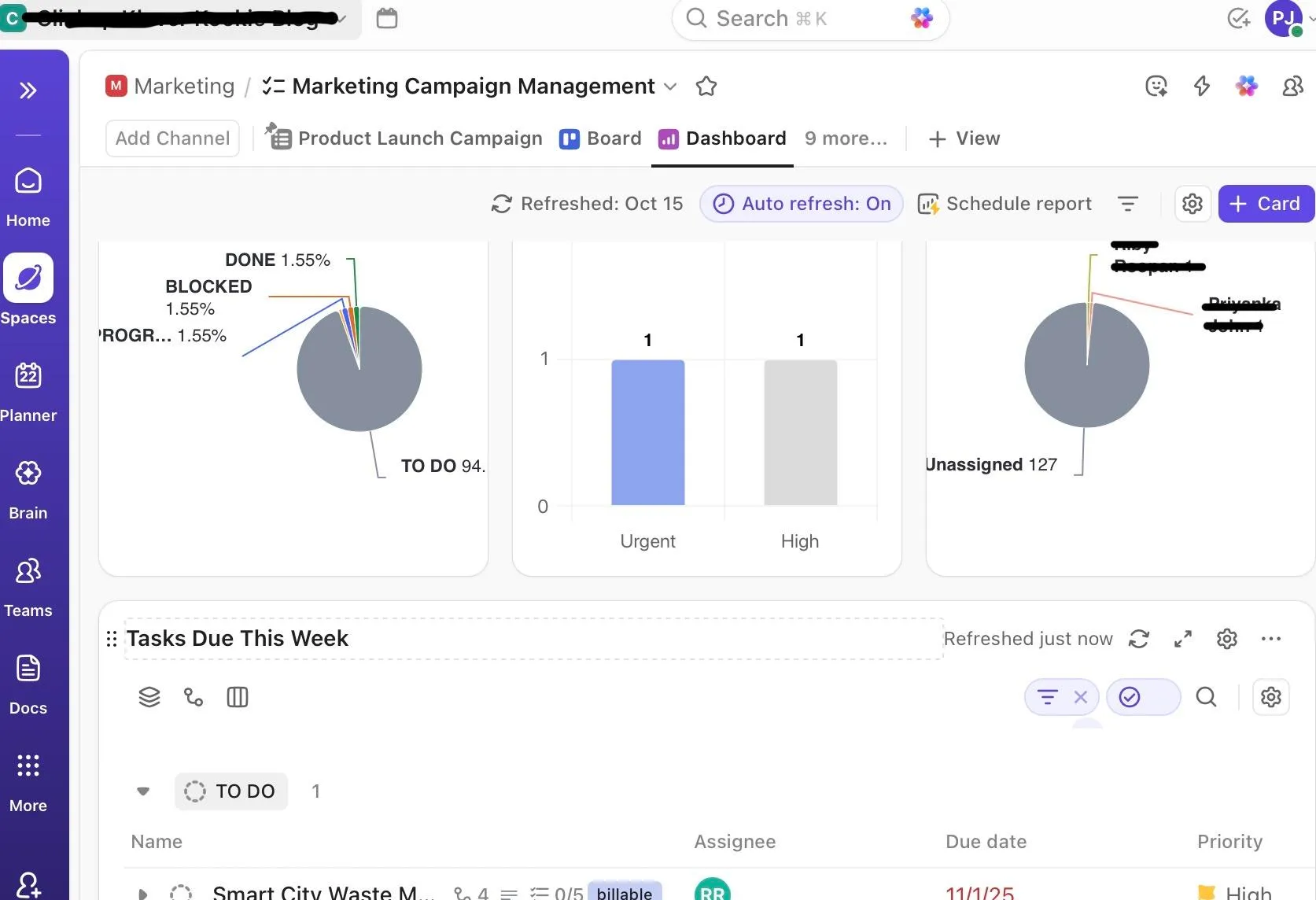Collapse the TO DO group
Screen dimensions: 1316x900
[x=143, y=791]
